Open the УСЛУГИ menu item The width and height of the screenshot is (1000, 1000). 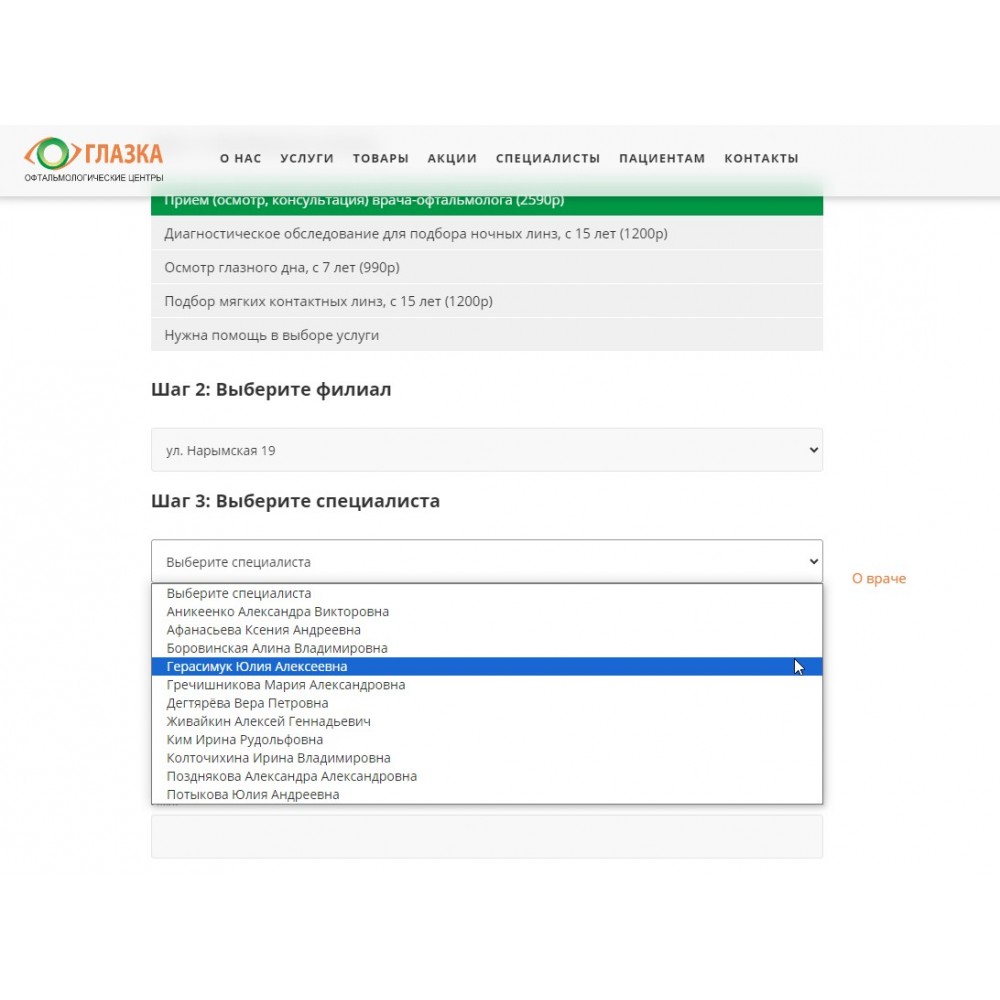[307, 158]
